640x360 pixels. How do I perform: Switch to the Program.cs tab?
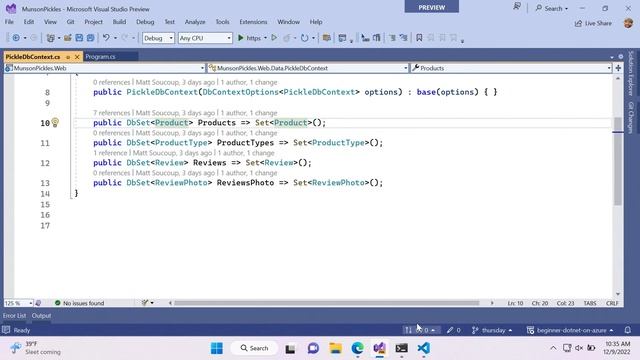click(x=100, y=57)
